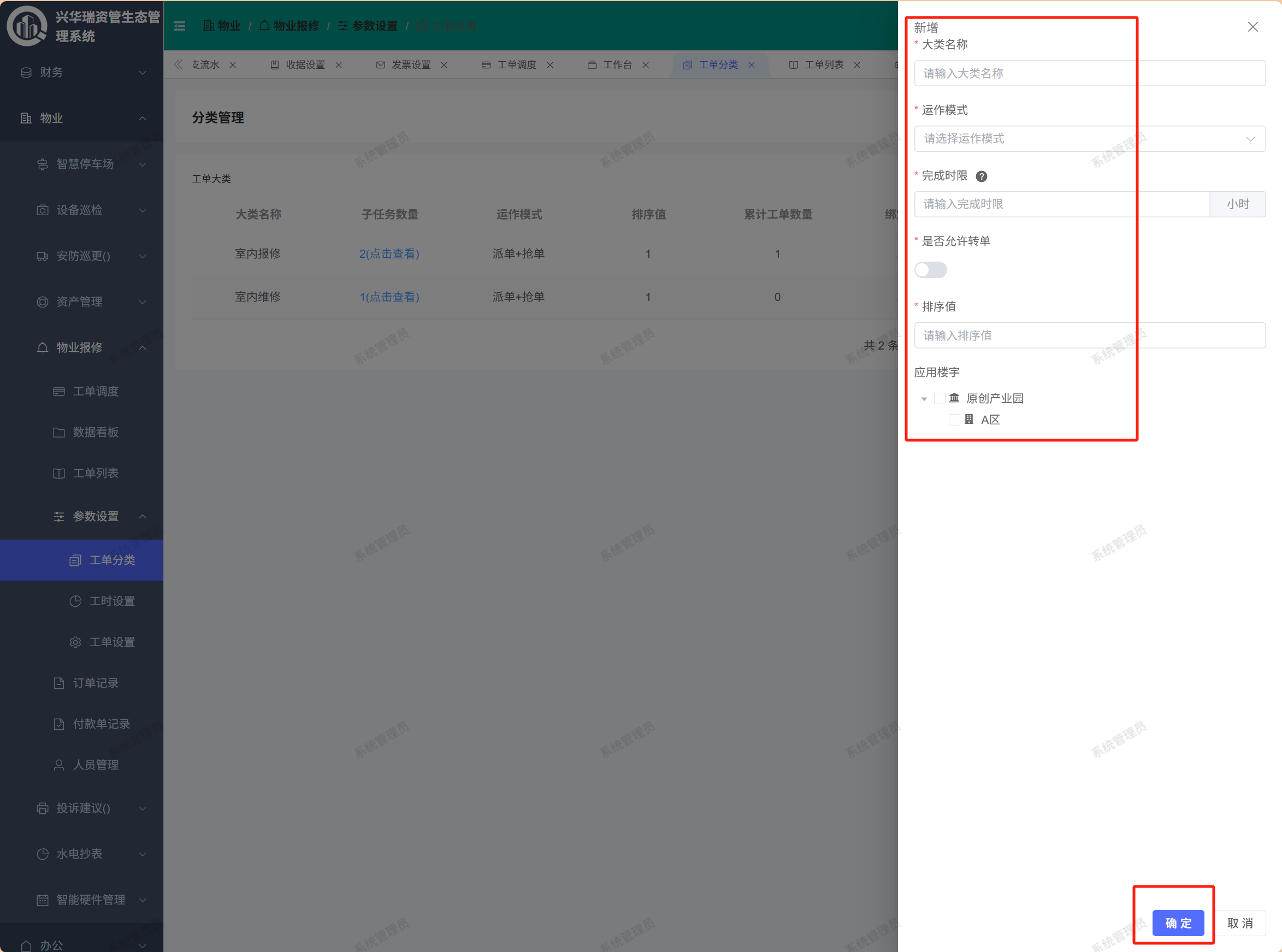Click the 人员管理 person icon in sidebar
The image size is (1282, 952).
[x=59, y=765]
